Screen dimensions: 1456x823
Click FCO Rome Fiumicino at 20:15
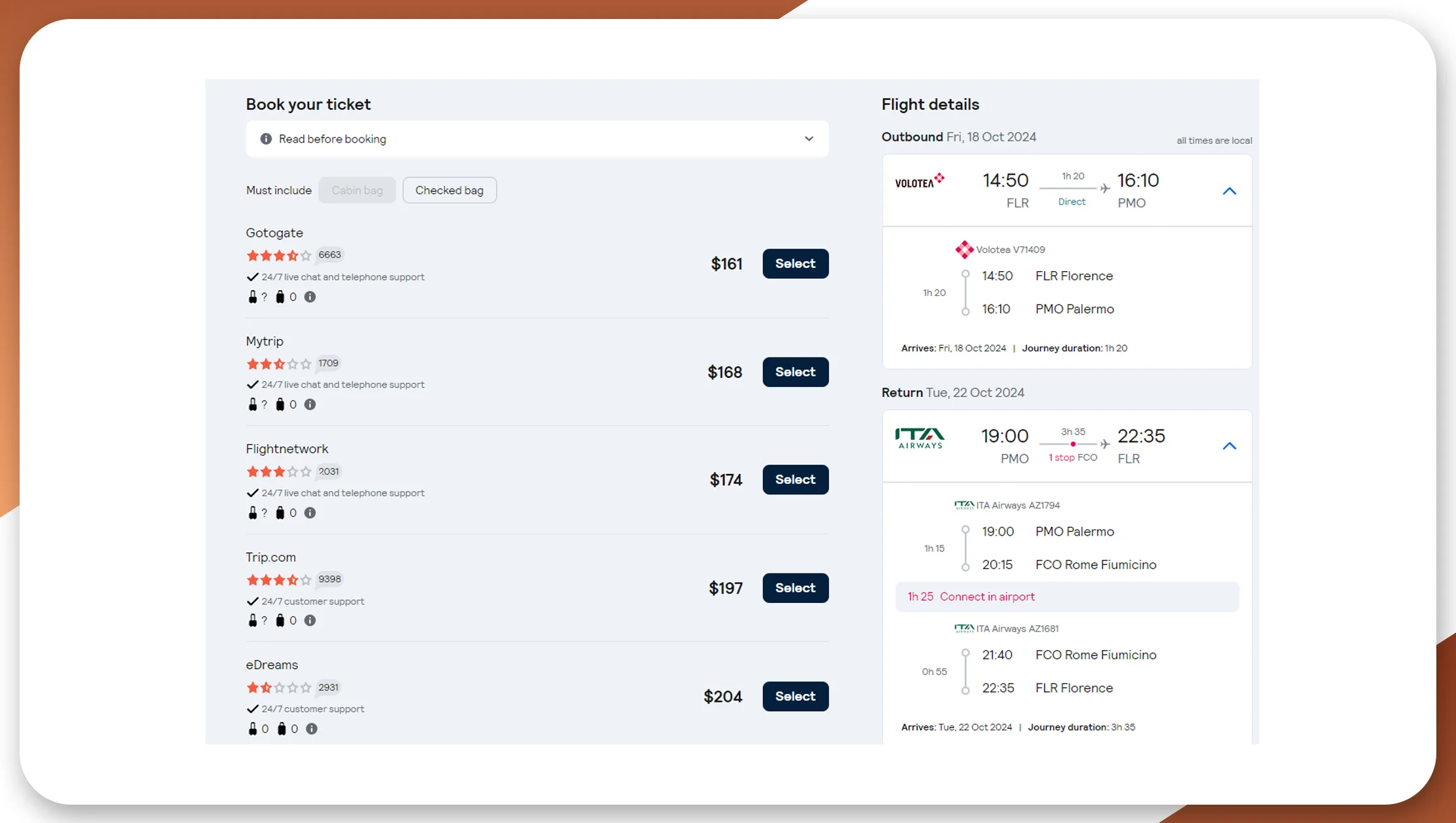pyautogui.click(x=1095, y=564)
